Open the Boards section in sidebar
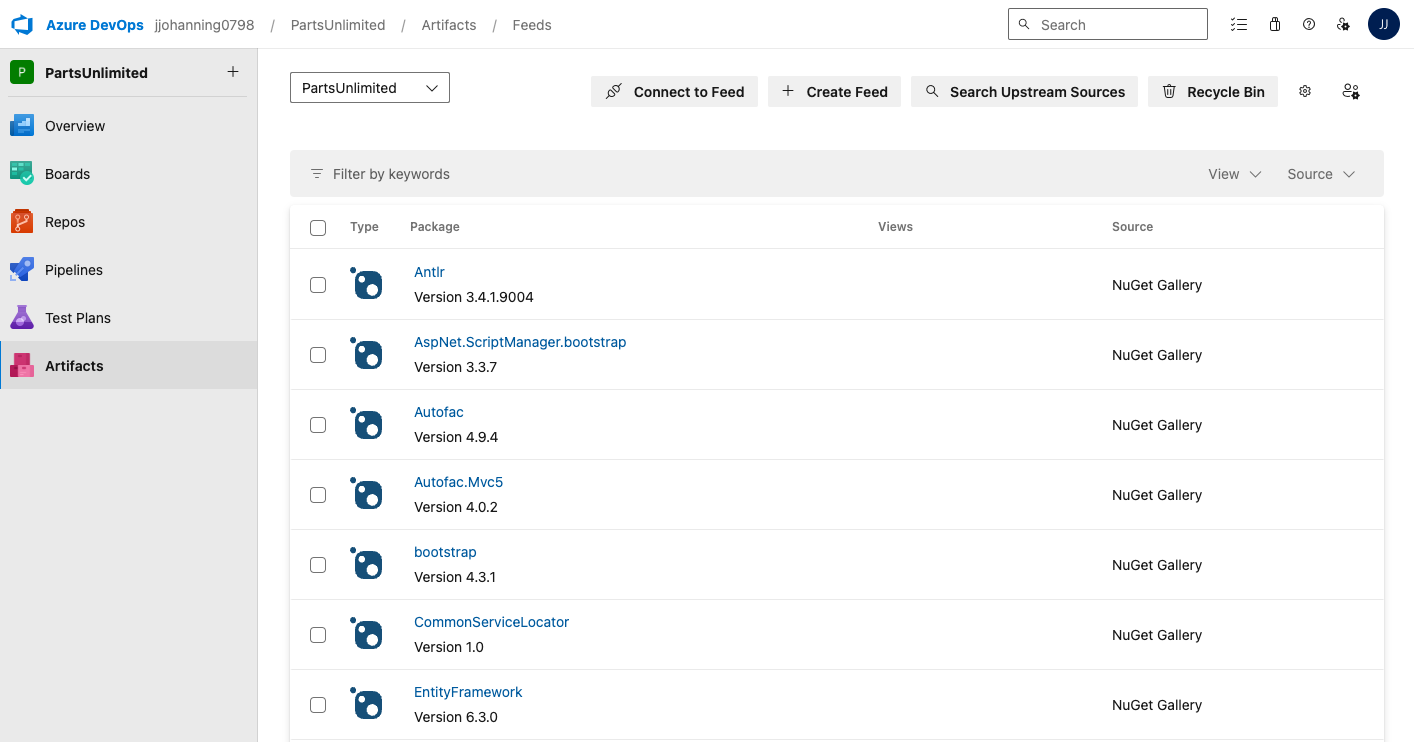The height and width of the screenshot is (742, 1414). coord(67,173)
